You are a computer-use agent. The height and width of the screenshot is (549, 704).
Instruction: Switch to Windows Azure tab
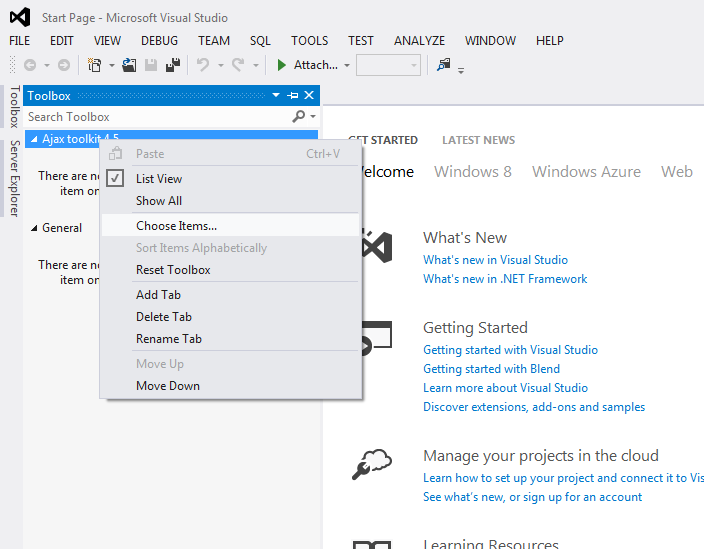[586, 171]
